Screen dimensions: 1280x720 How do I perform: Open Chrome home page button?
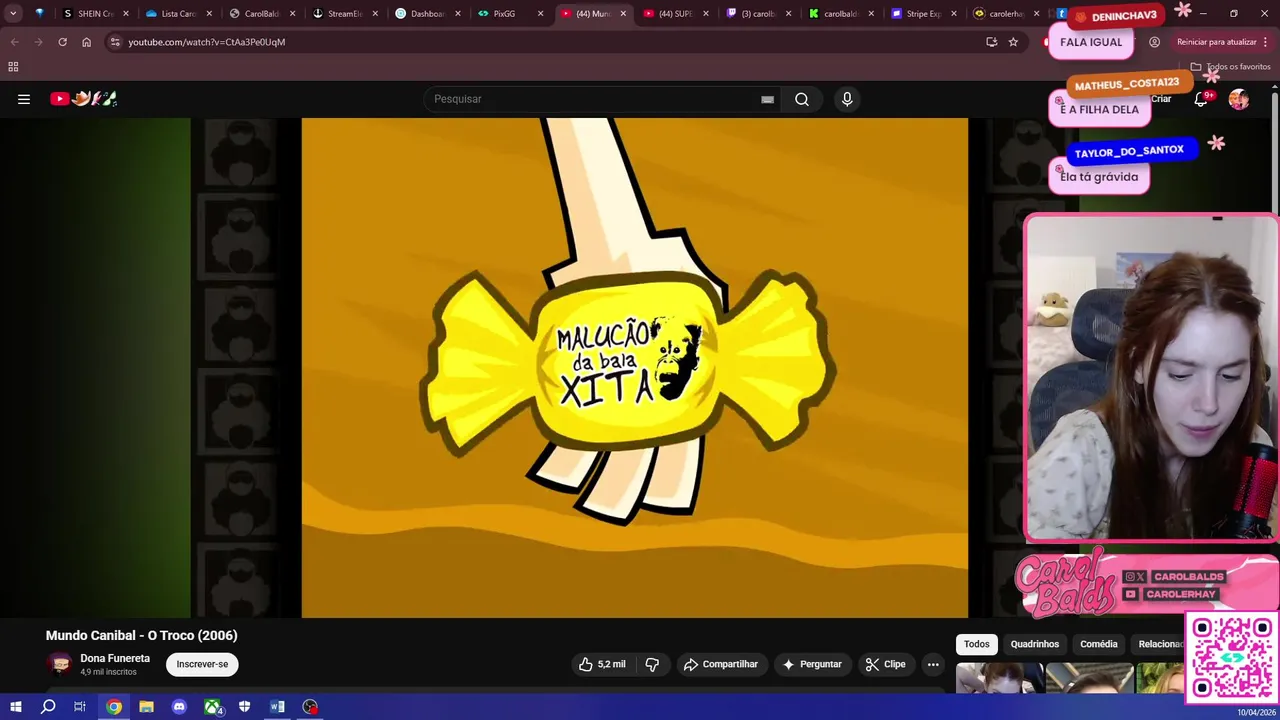pyautogui.click(x=86, y=42)
